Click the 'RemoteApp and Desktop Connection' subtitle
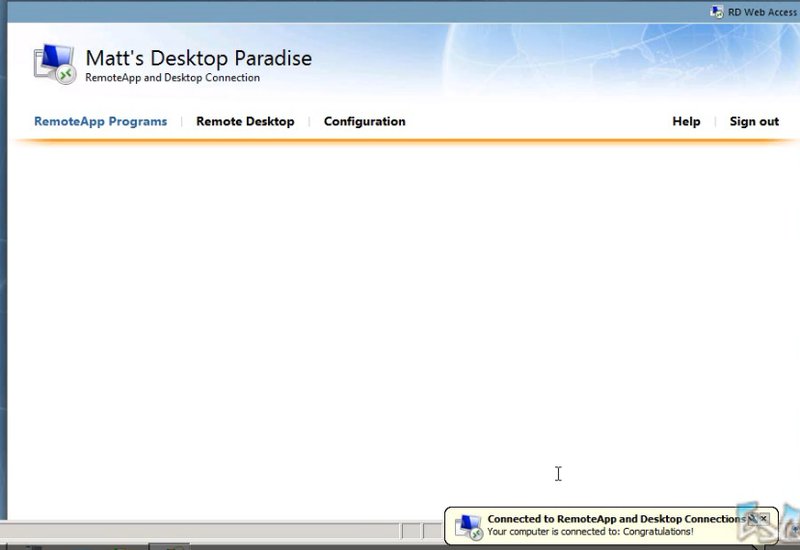The width and height of the screenshot is (800, 550). (x=172, y=78)
